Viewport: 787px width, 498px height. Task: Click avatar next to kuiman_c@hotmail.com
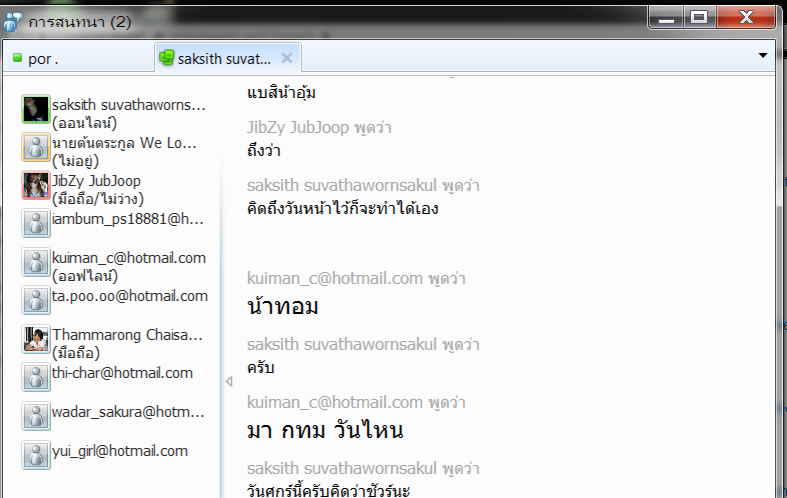pyautogui.click(x=36, y=263)
